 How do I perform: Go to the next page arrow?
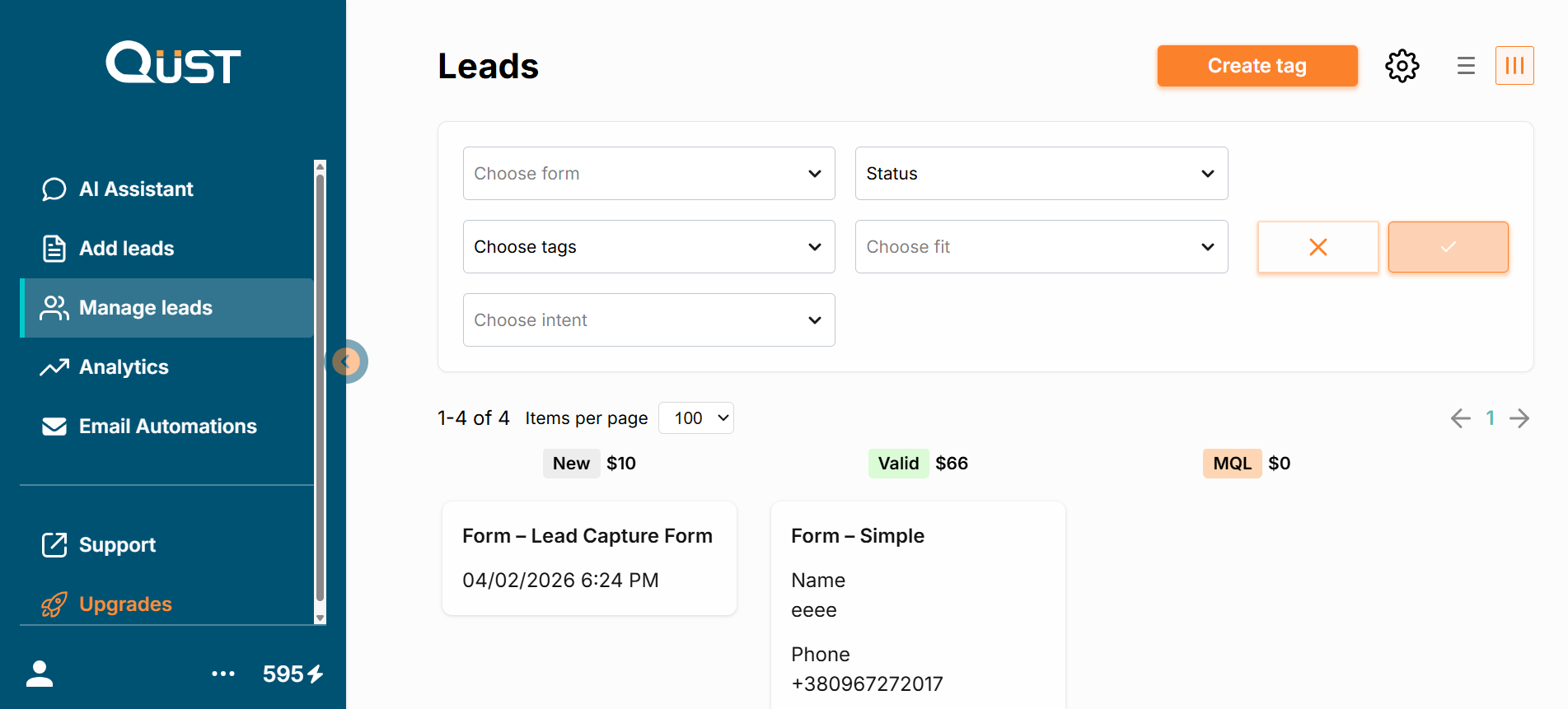click(1519, 418)
